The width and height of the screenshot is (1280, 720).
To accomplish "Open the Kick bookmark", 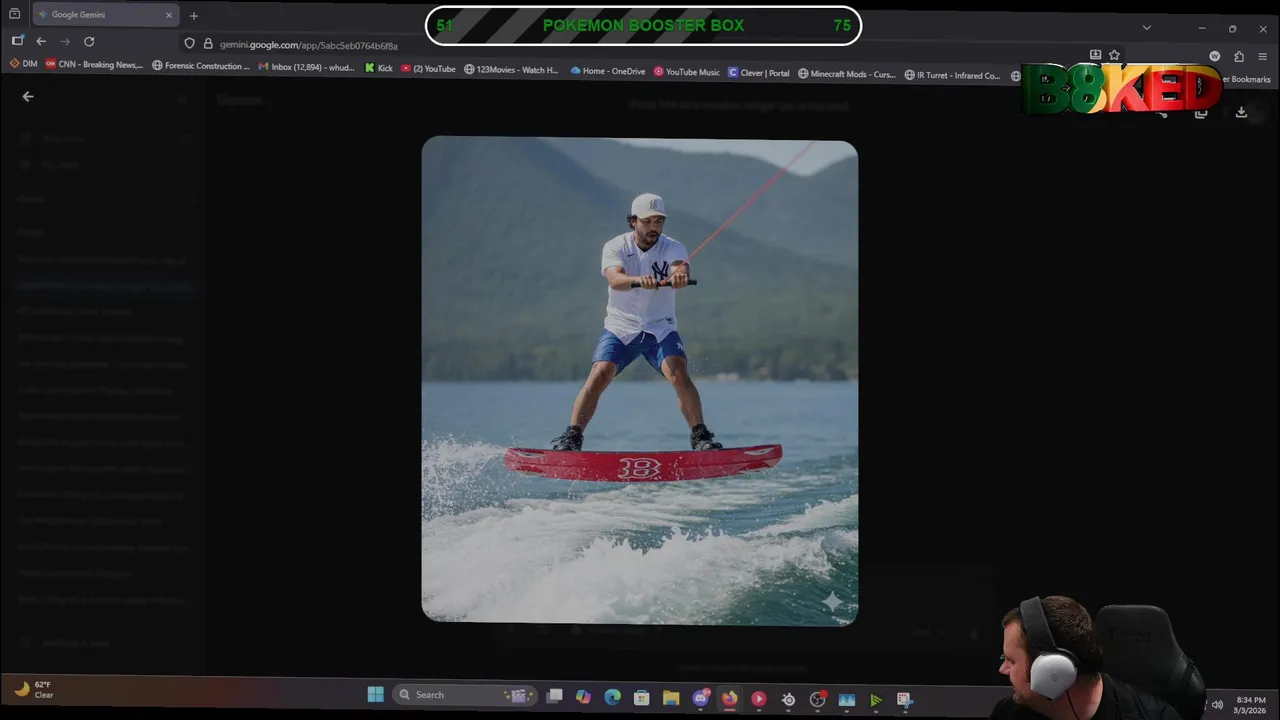I will tap(379, 69).
